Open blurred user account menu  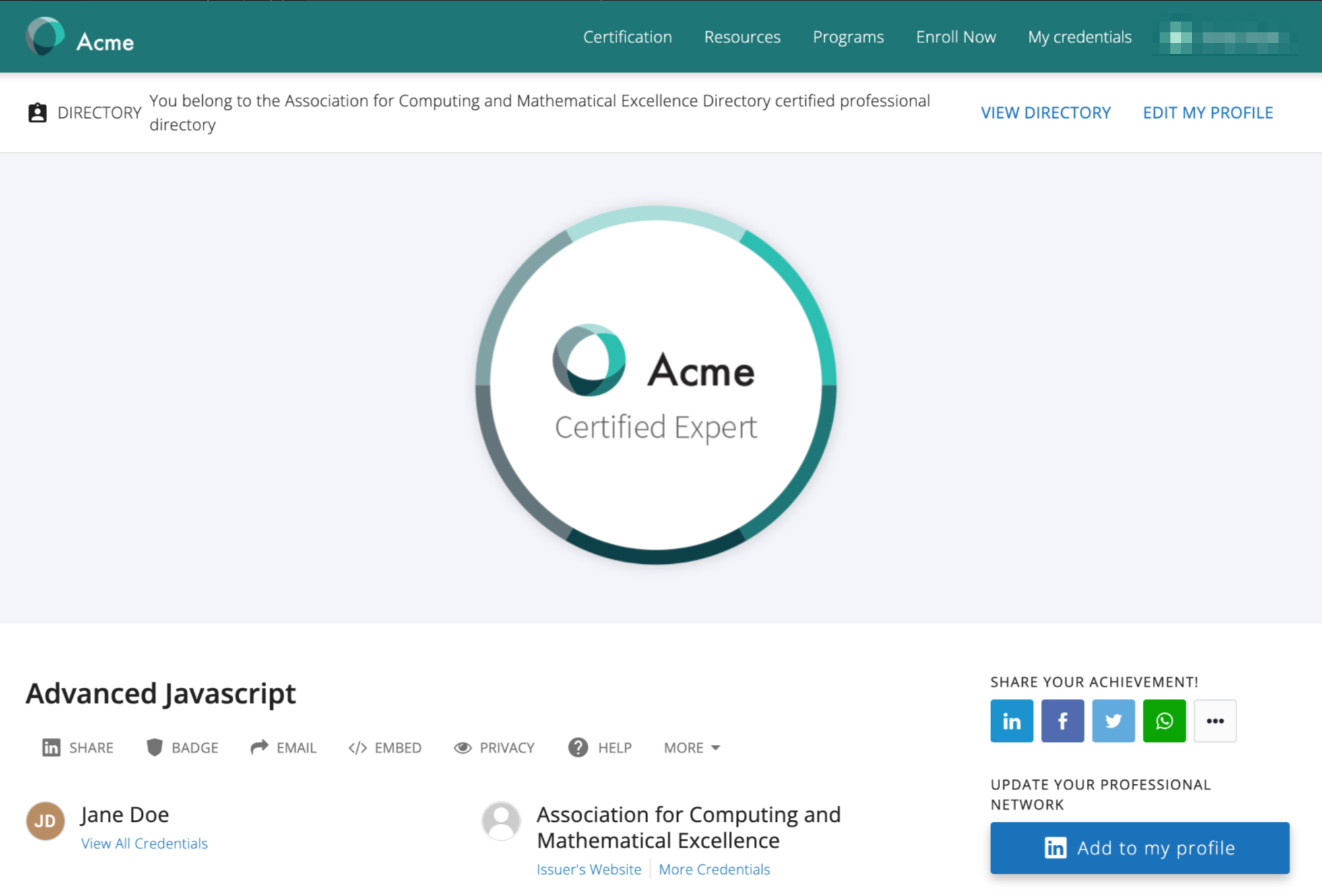(x=1224, y=38)
